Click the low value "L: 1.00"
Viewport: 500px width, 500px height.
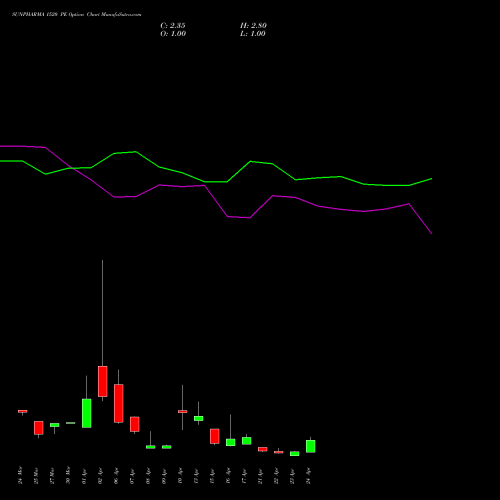coord(253,34)
